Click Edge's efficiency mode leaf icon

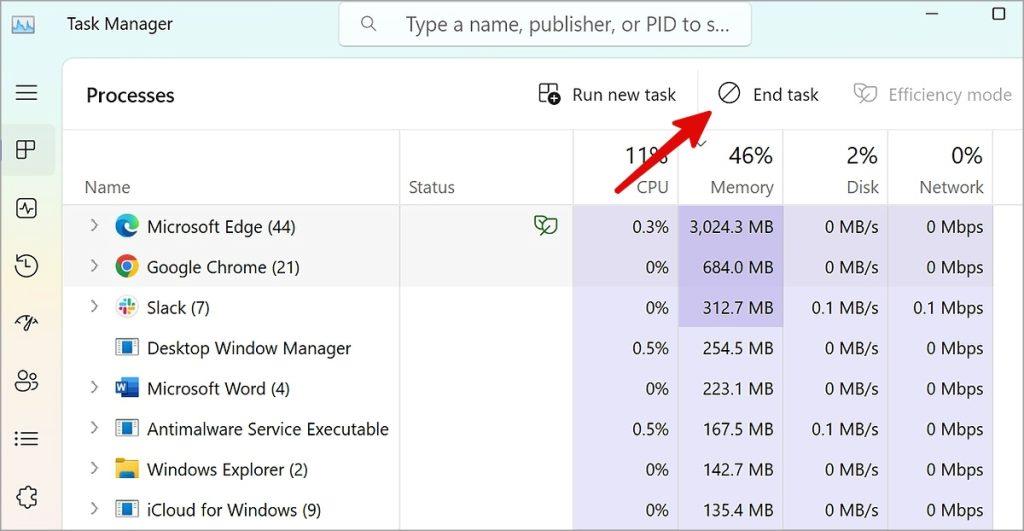coord(545,225)
